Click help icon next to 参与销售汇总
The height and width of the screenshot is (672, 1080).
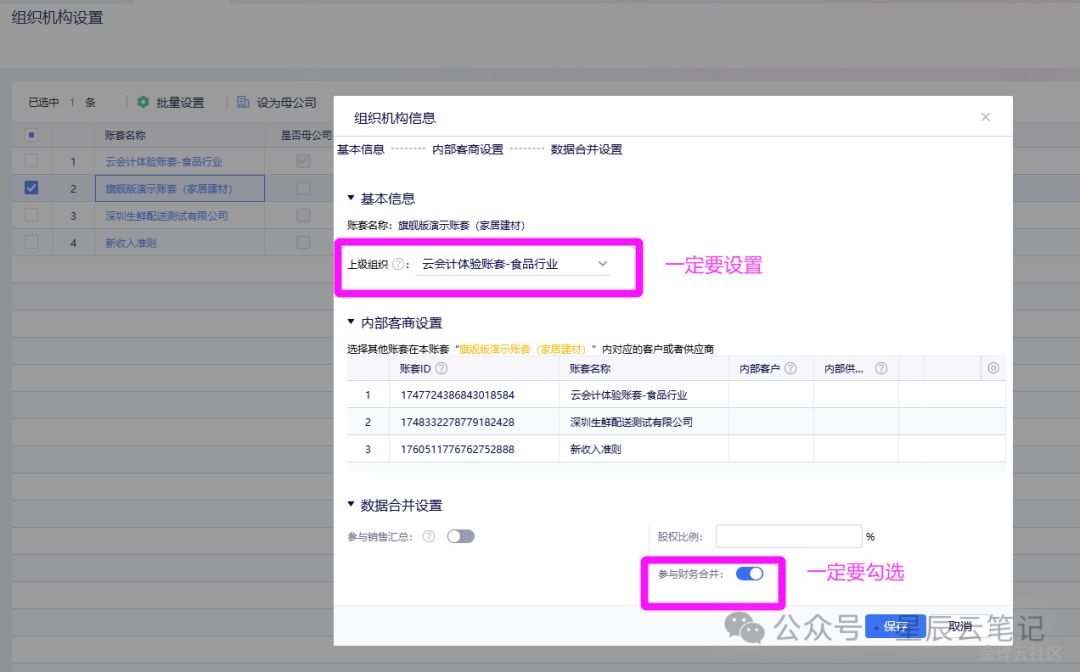tap(429, 537)
